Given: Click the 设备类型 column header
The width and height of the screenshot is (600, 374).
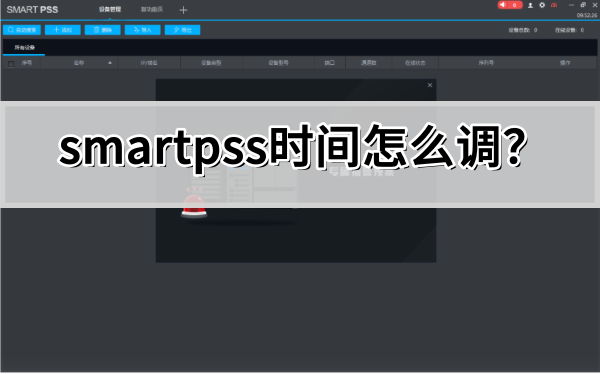Looking at the screenshot, I should (211, 63).
